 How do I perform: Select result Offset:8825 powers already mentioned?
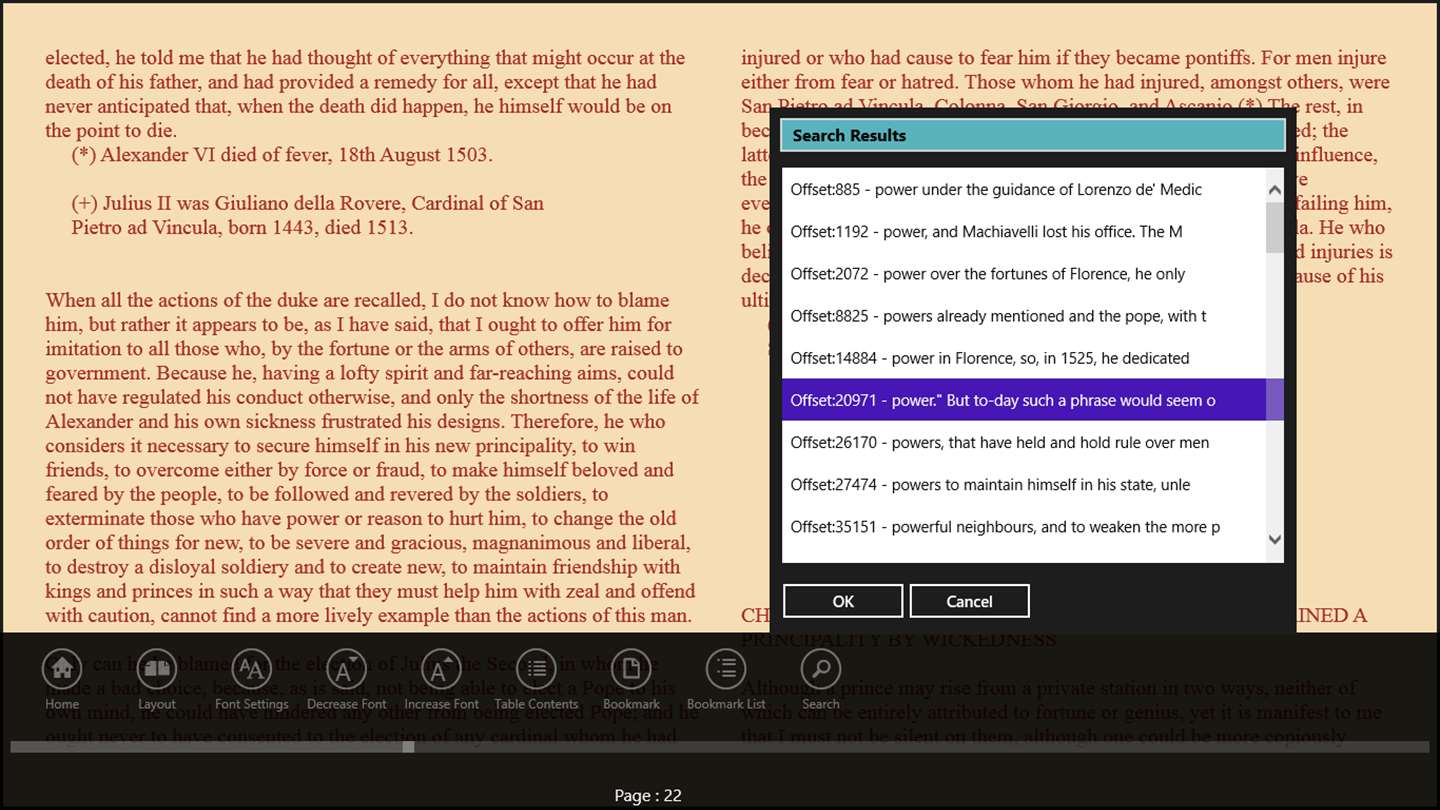[1024, 315]
